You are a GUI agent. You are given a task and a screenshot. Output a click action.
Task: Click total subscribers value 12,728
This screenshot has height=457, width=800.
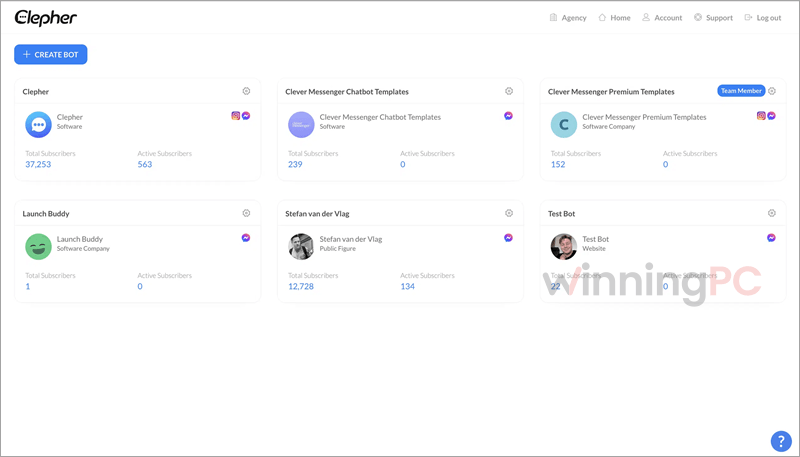pyautogui.click(x=301, y=286)
